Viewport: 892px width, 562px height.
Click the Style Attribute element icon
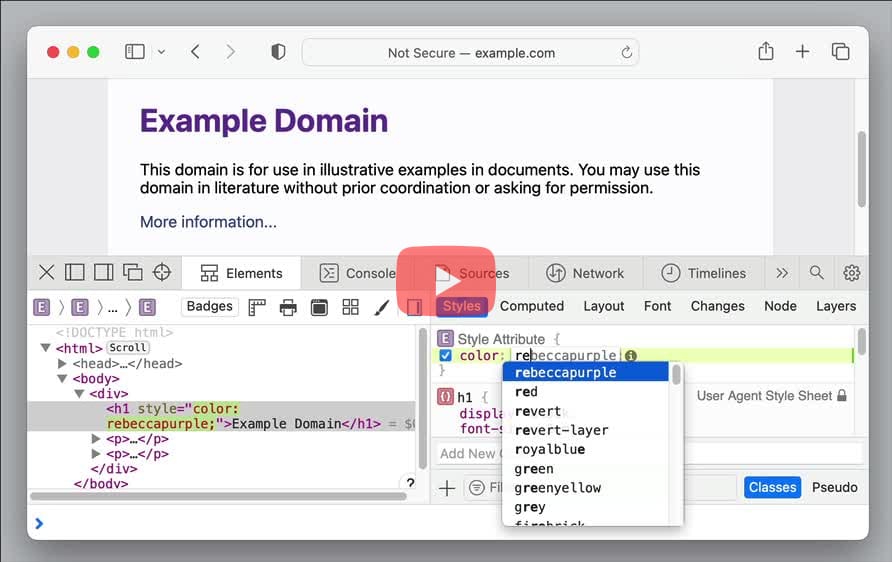[x=445, y=339]
